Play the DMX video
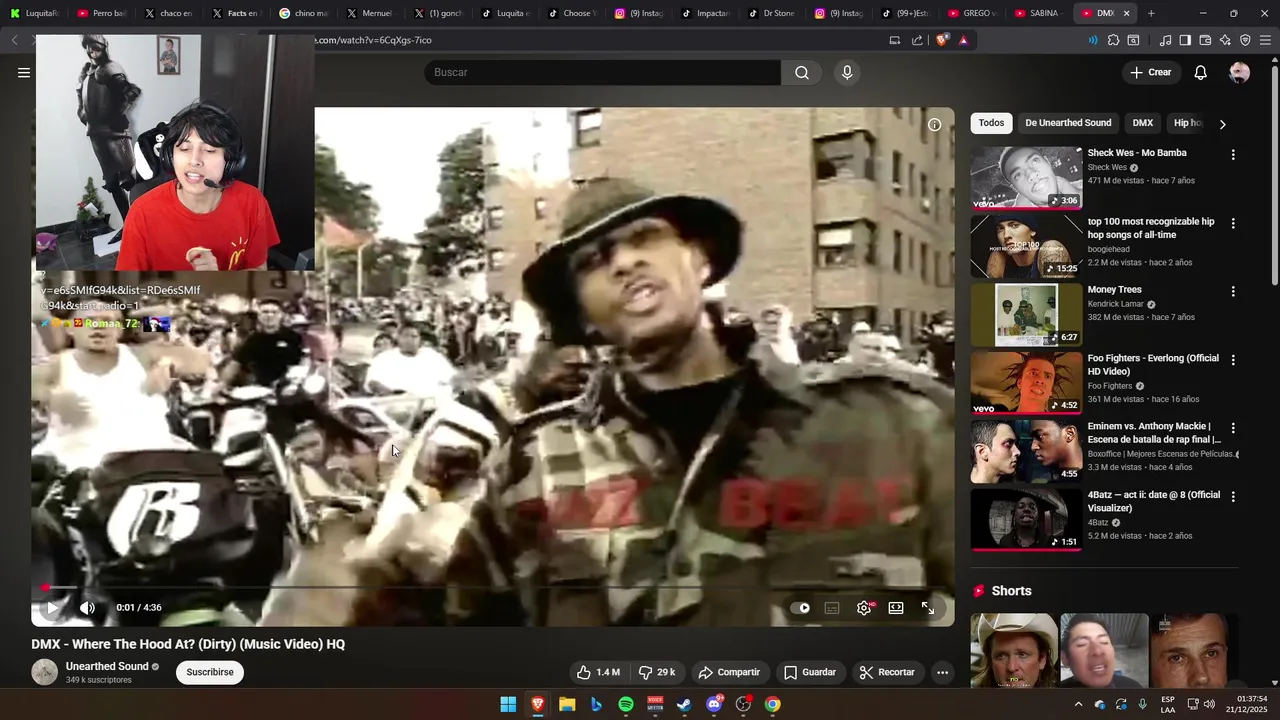 (52, 607)
